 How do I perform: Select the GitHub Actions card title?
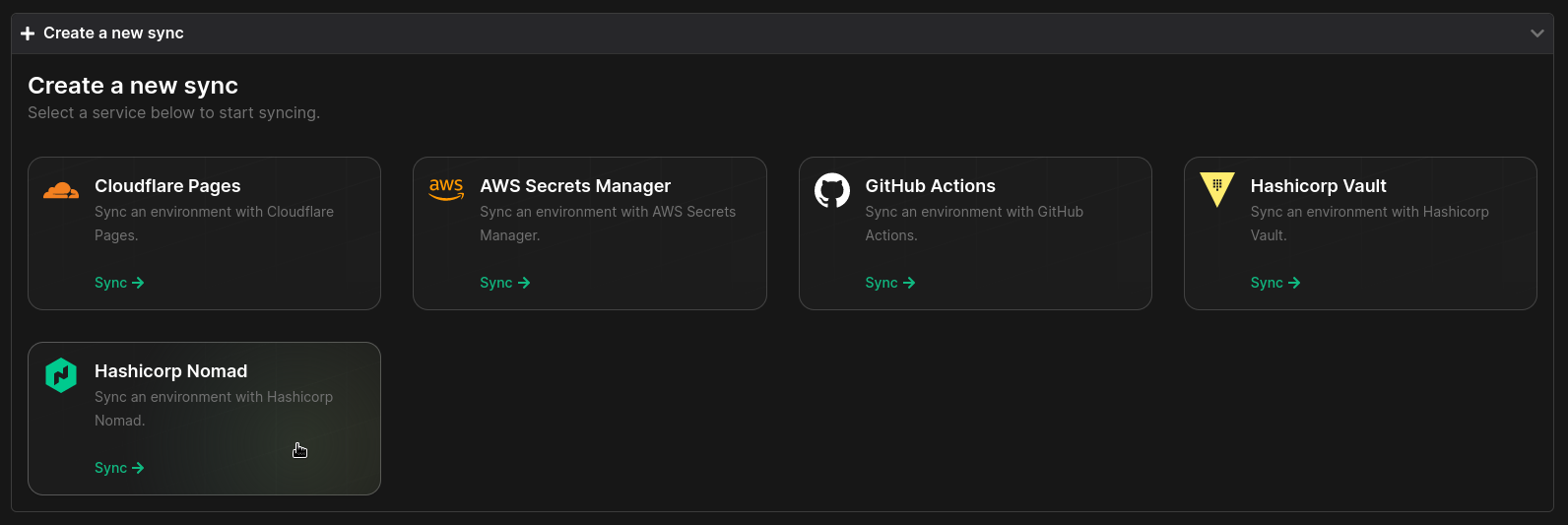click(931, 186)
